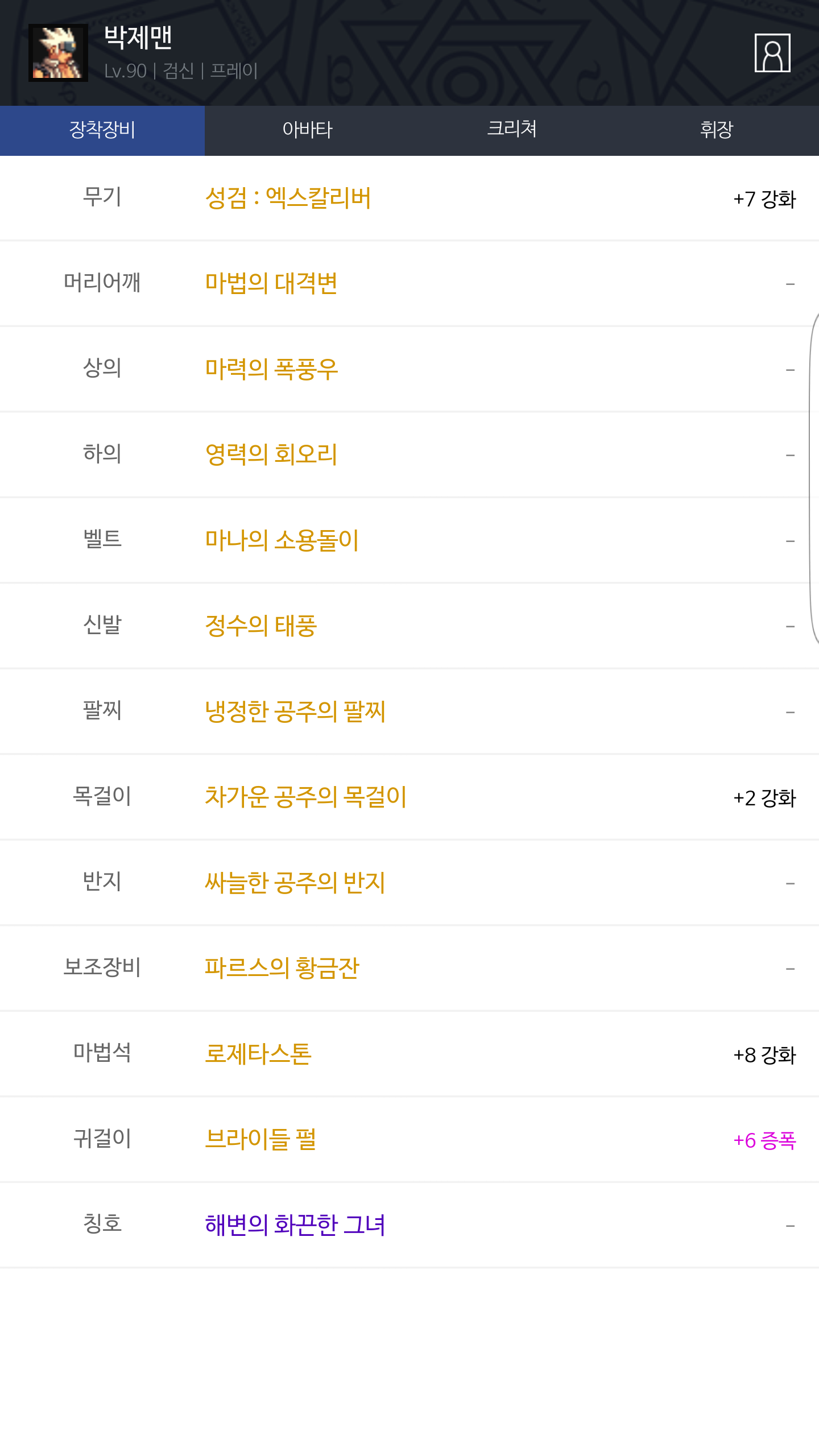Open earring item 브라이들 펄
The image size is (819, 1456).
pyautogui.click(x=260, y=1139)
